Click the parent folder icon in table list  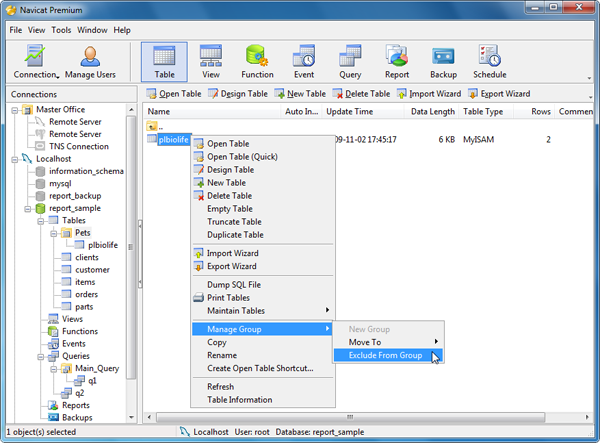point(152,126)
